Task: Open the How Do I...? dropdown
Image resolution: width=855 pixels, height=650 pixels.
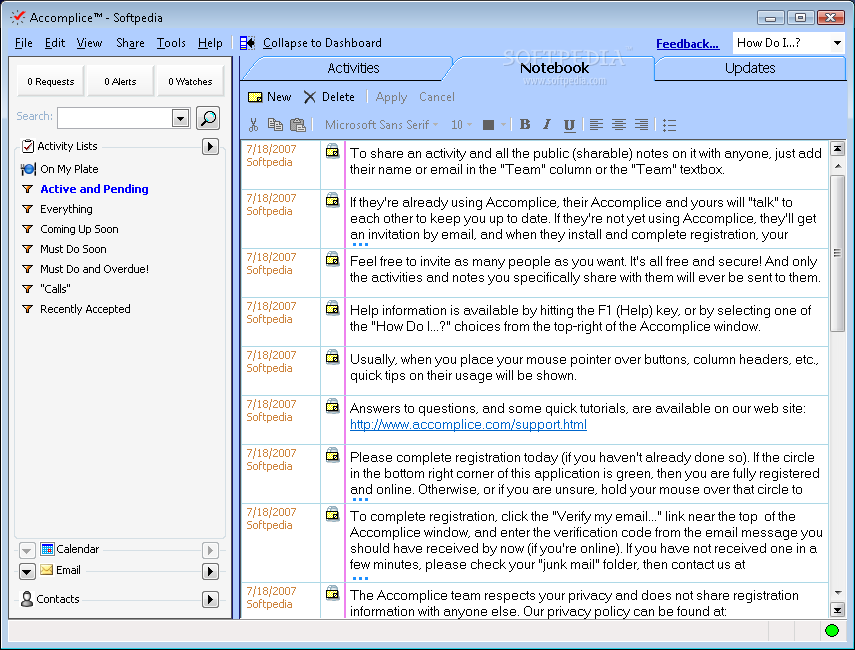Action: click(837, 43)
